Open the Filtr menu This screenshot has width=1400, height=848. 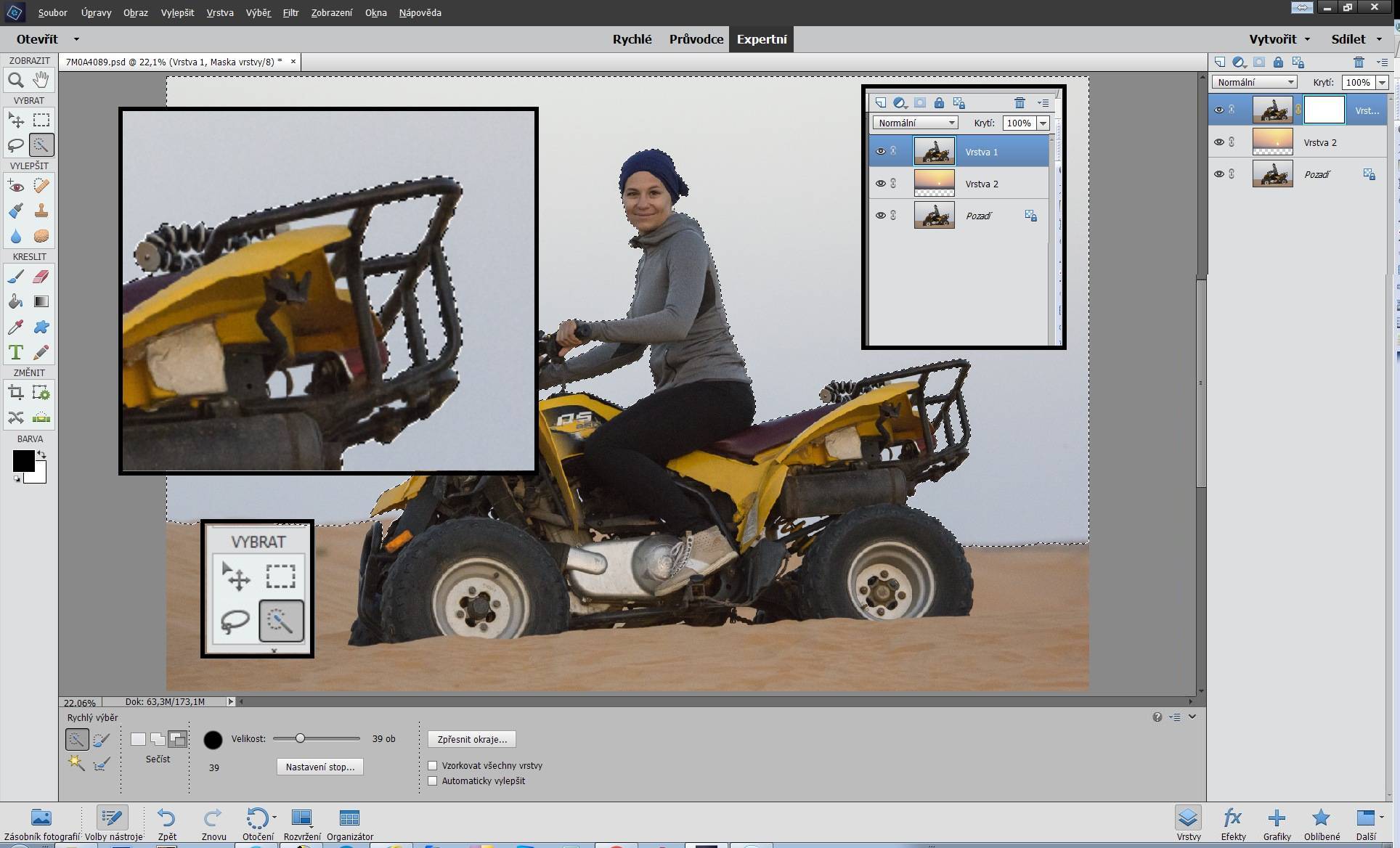(290, 12)
